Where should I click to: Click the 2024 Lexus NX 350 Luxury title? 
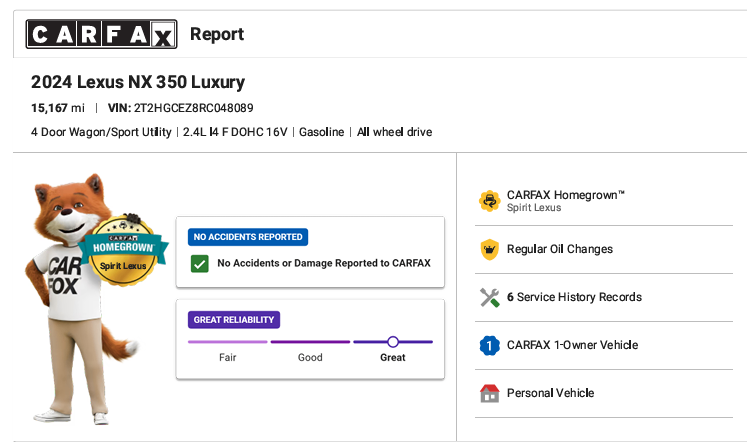tap(138, 82)
